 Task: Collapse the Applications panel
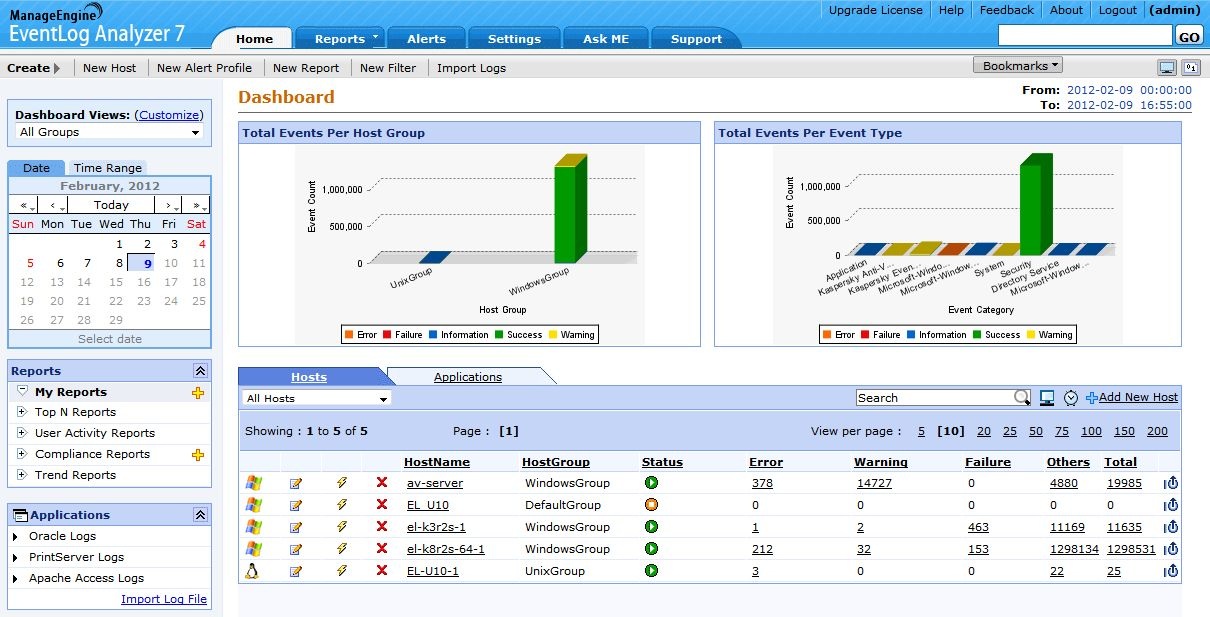coord(200,515)
